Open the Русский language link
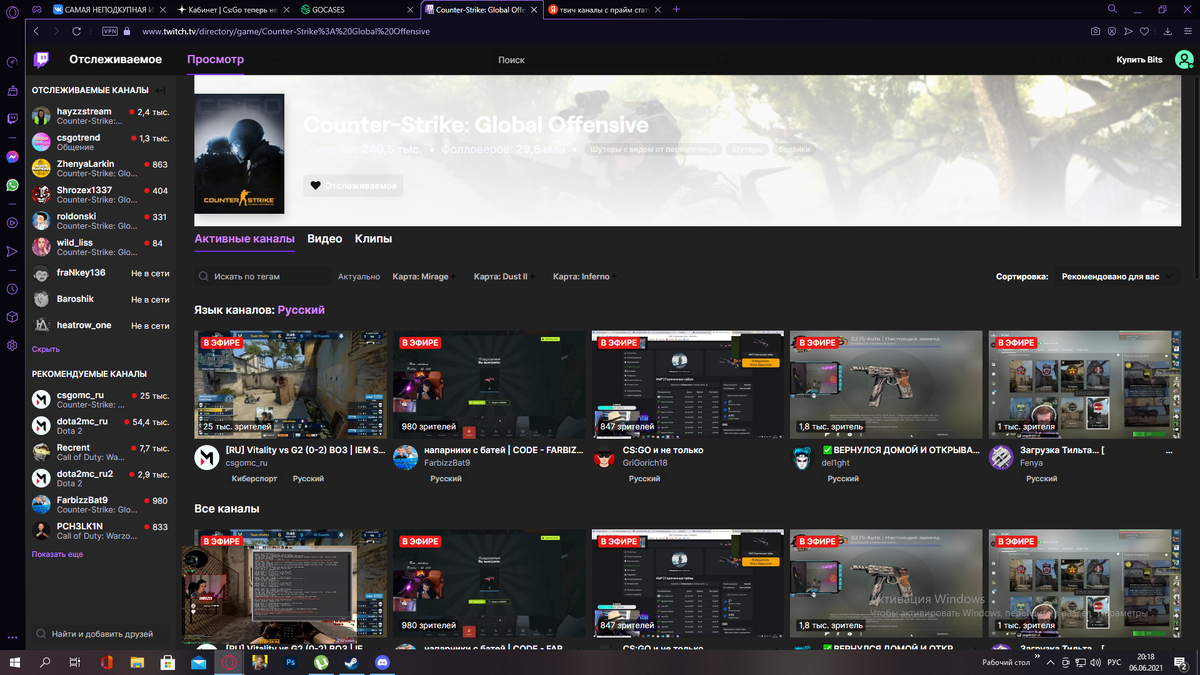1200x675 pixels. click(301, 310)
